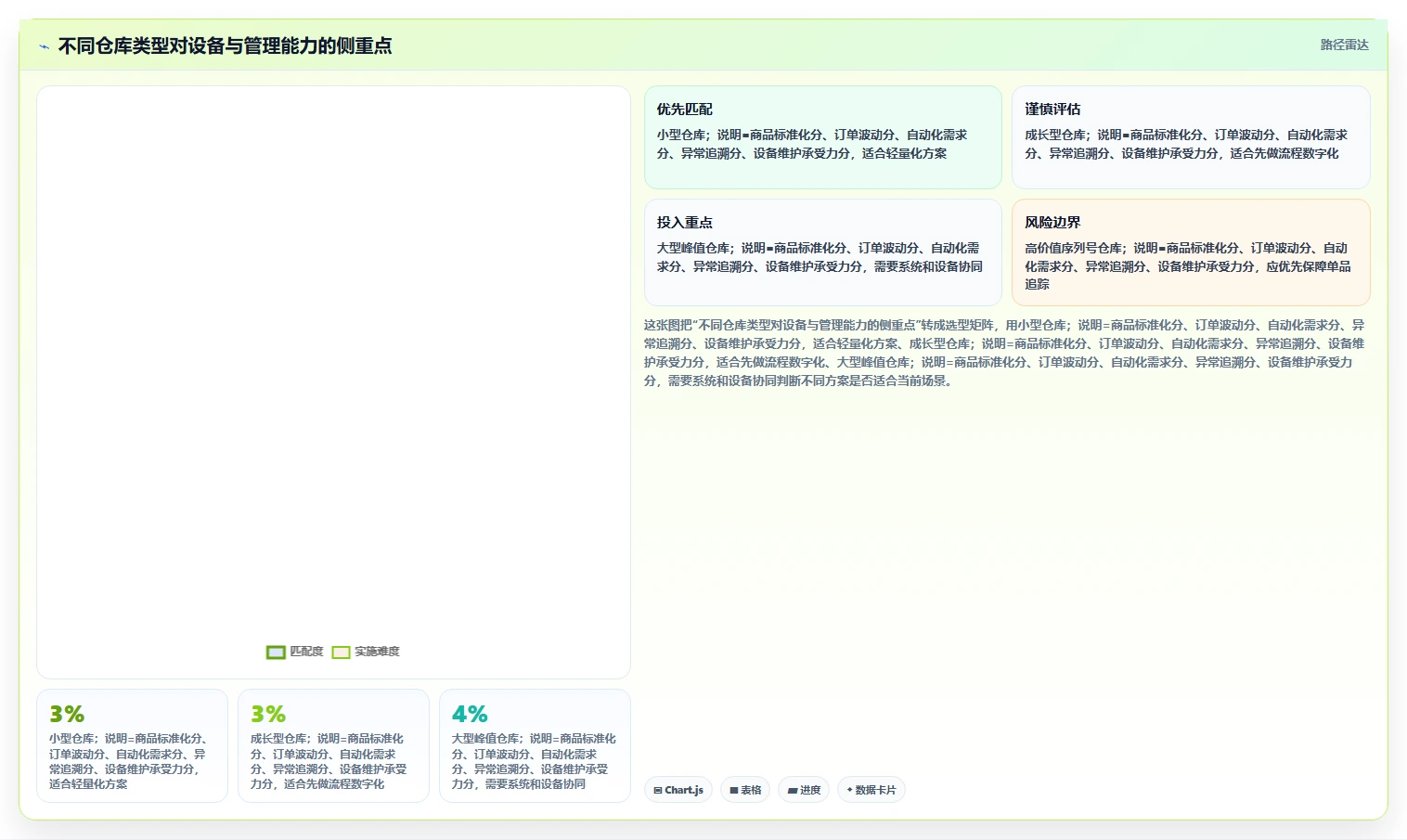Toggle the 匹配度 legend swatch

click(x=276, y=653)
